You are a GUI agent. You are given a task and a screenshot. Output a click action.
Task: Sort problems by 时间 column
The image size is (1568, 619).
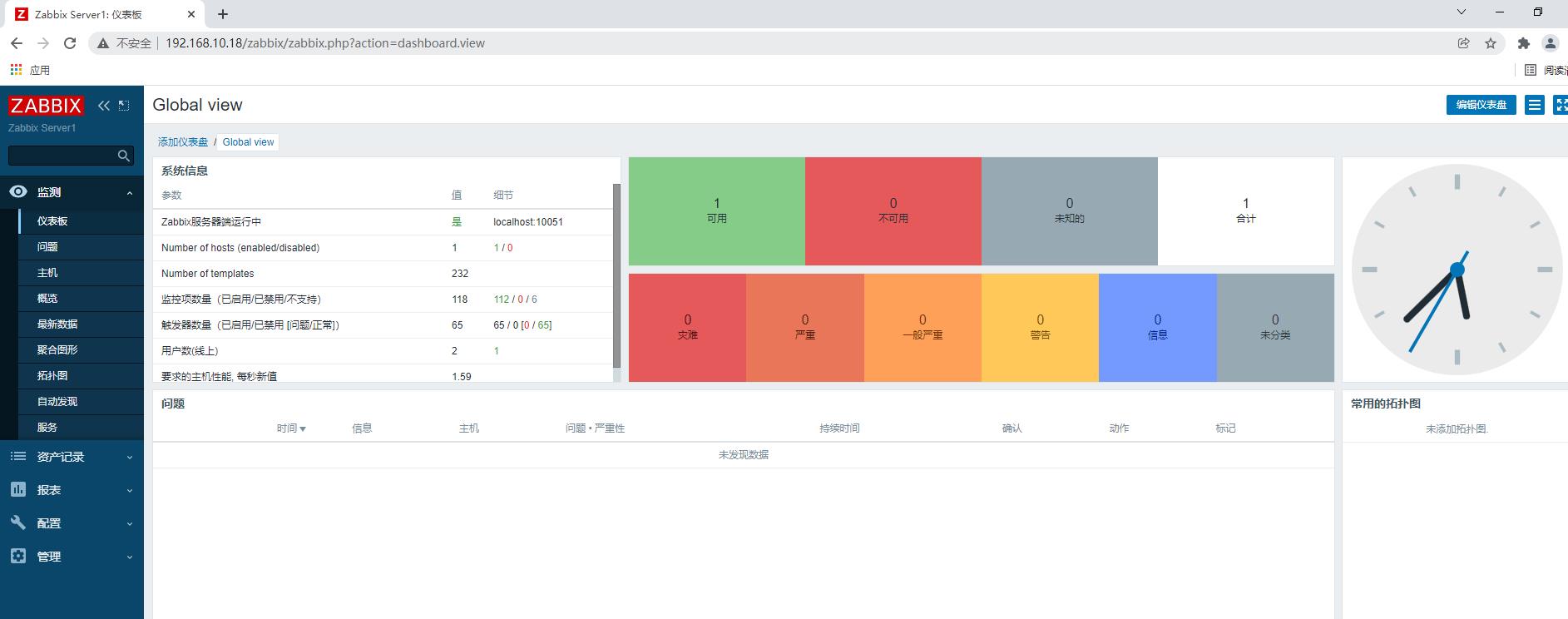coord(291,428)
